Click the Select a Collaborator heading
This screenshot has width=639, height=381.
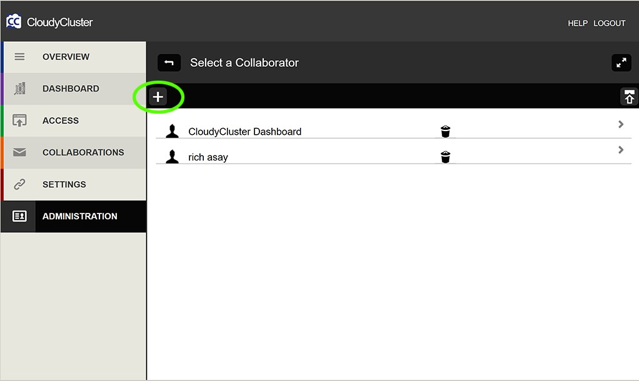click(244, 63)
